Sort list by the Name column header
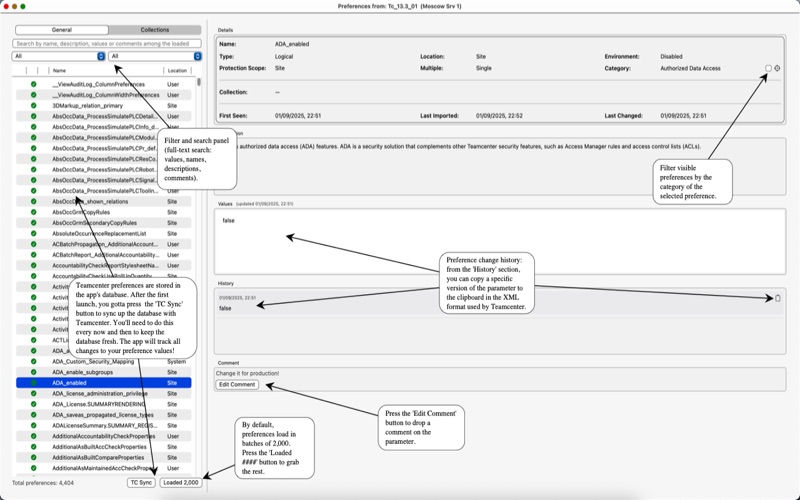The height and width of the screenshot is (500, 800). click(x=59, y=70)
